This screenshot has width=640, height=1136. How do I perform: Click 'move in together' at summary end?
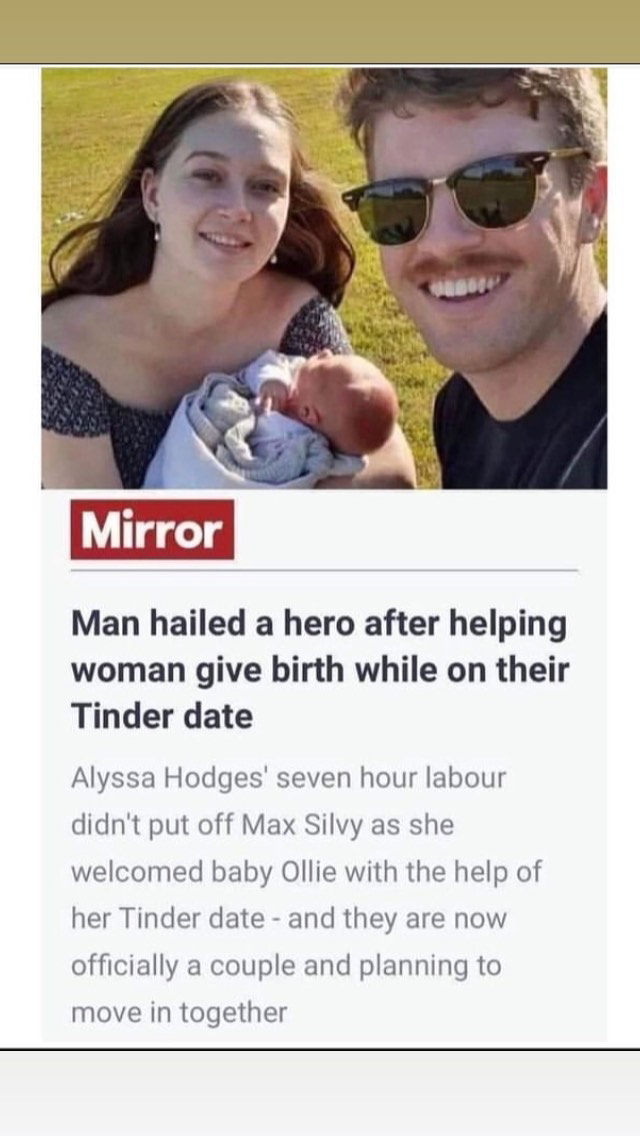click(179, 1012)
